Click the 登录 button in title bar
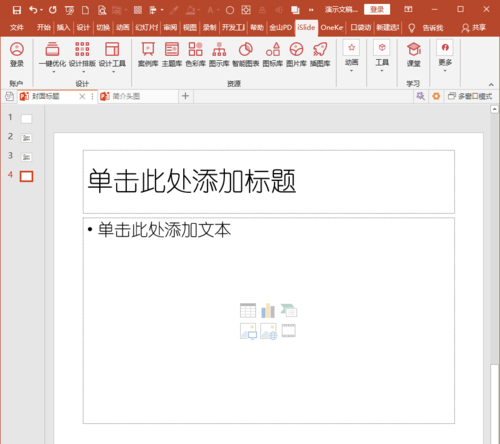 pyautogui.click(x=377, y=9)
